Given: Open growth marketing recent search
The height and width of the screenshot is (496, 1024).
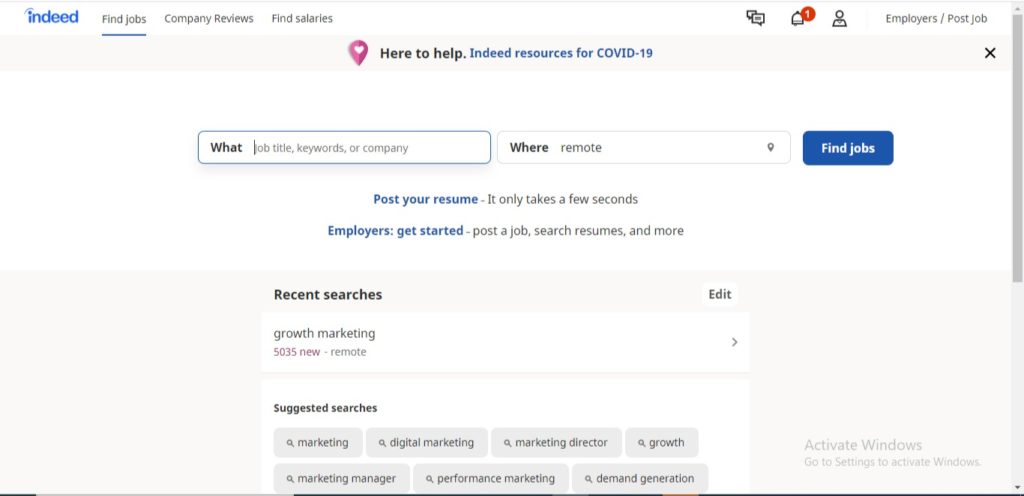Looking at the screenshot, I should pos(505,342).
